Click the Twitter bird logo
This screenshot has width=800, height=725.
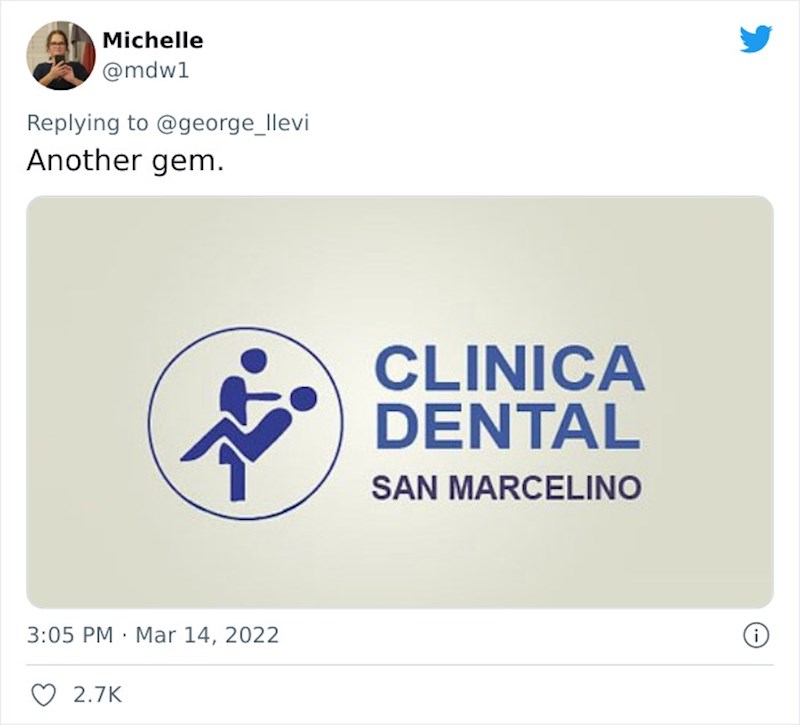coord(755,39)
